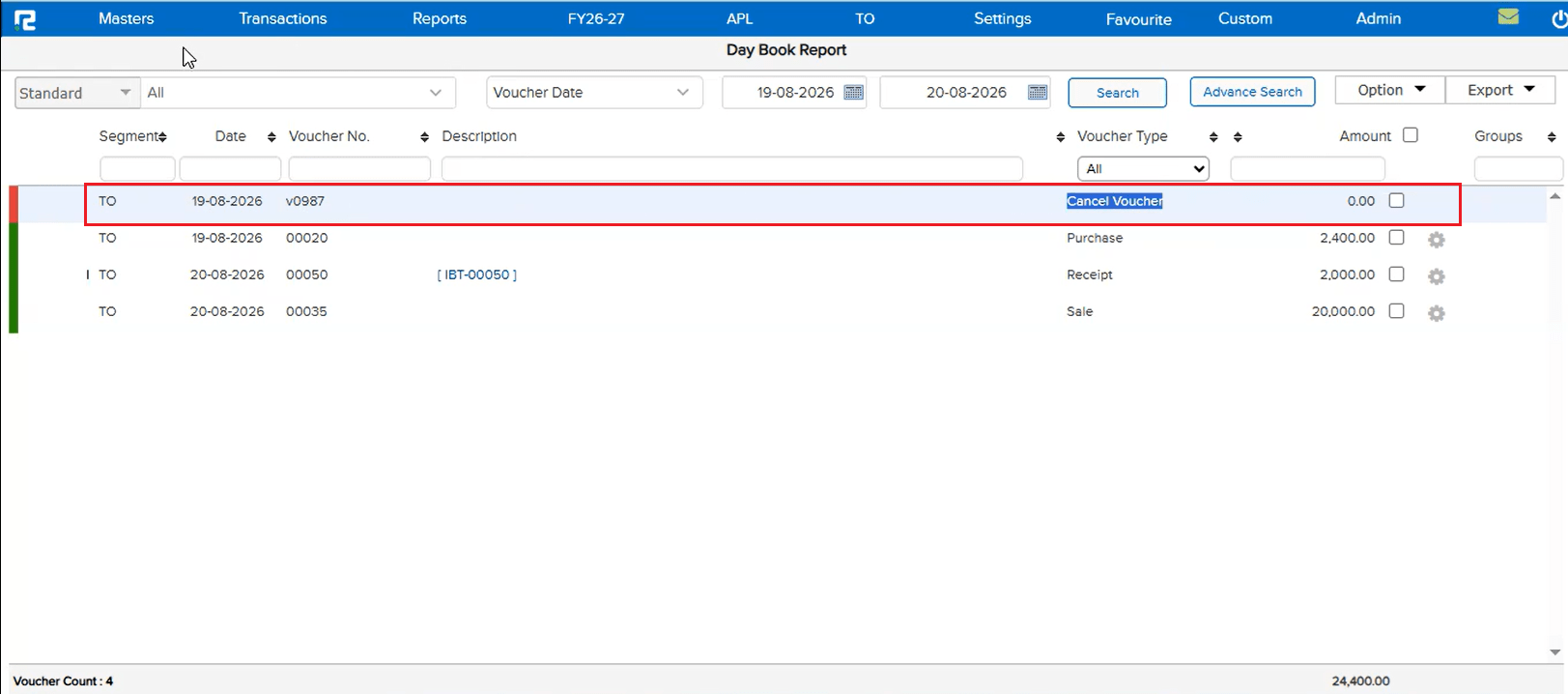Tick checkbox for Receipt 2,000.00 row

pos(1396,275)
